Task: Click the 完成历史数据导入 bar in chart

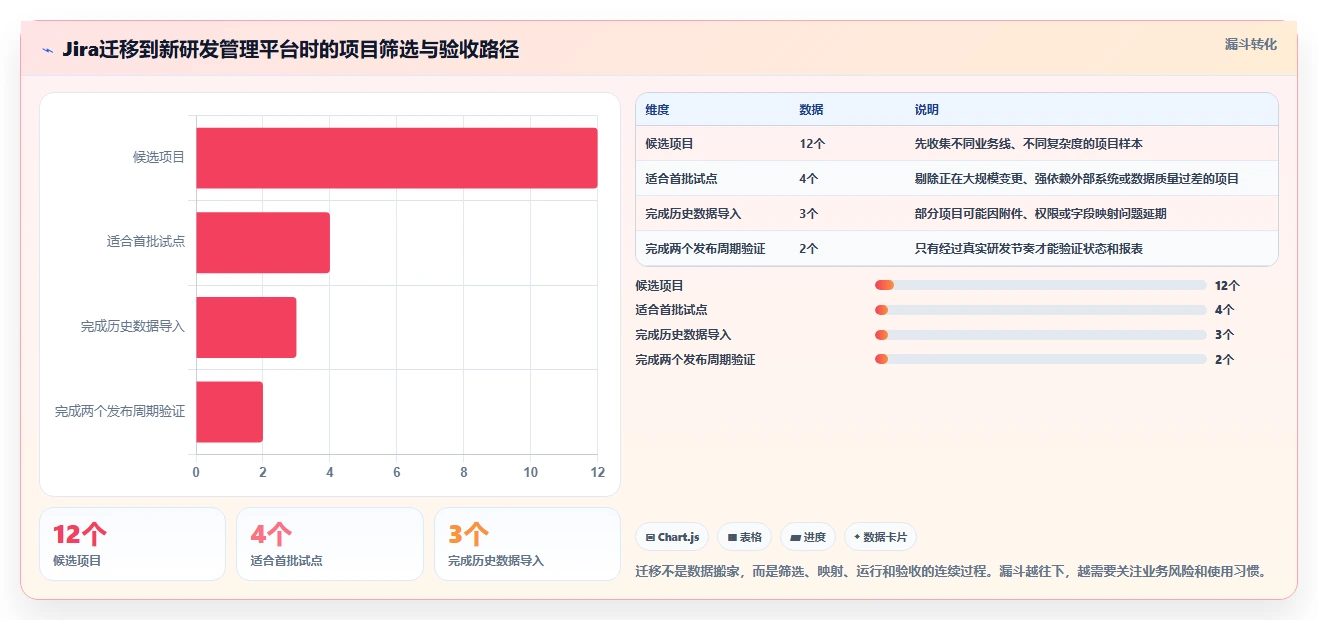Action: pyautogui.click(x=246, y=327)
